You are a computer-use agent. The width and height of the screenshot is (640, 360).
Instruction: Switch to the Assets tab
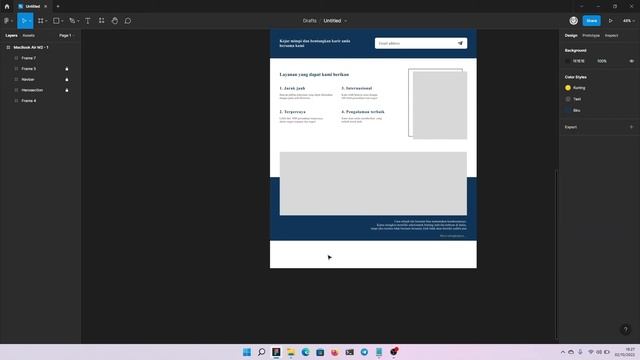(29, 36)
